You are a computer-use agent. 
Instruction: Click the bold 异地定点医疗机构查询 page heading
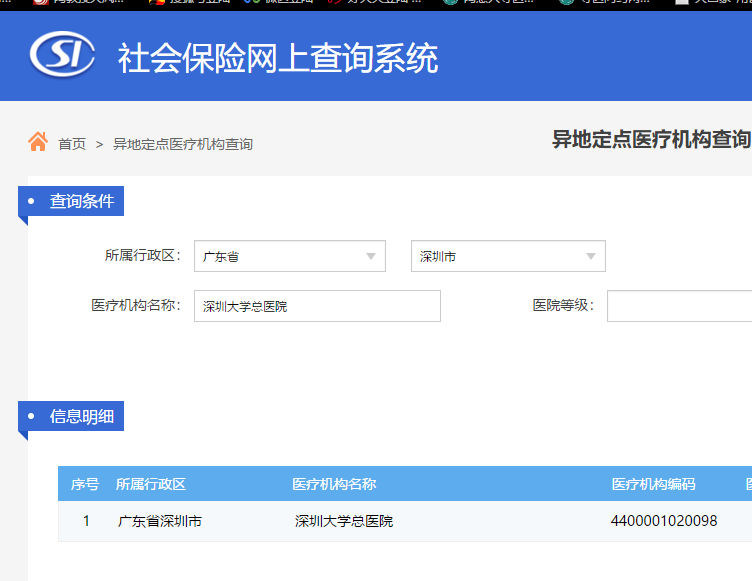pos(651,139)
